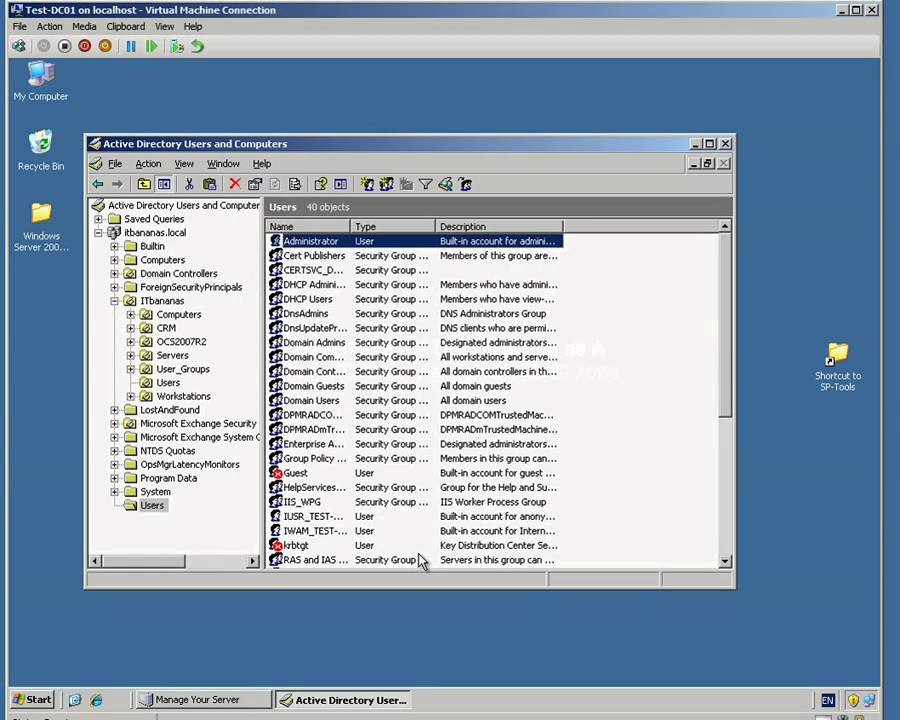The image size is (900, 720).
Task: Open the File menu of the VM Connection window
Action: coord(20,26)
